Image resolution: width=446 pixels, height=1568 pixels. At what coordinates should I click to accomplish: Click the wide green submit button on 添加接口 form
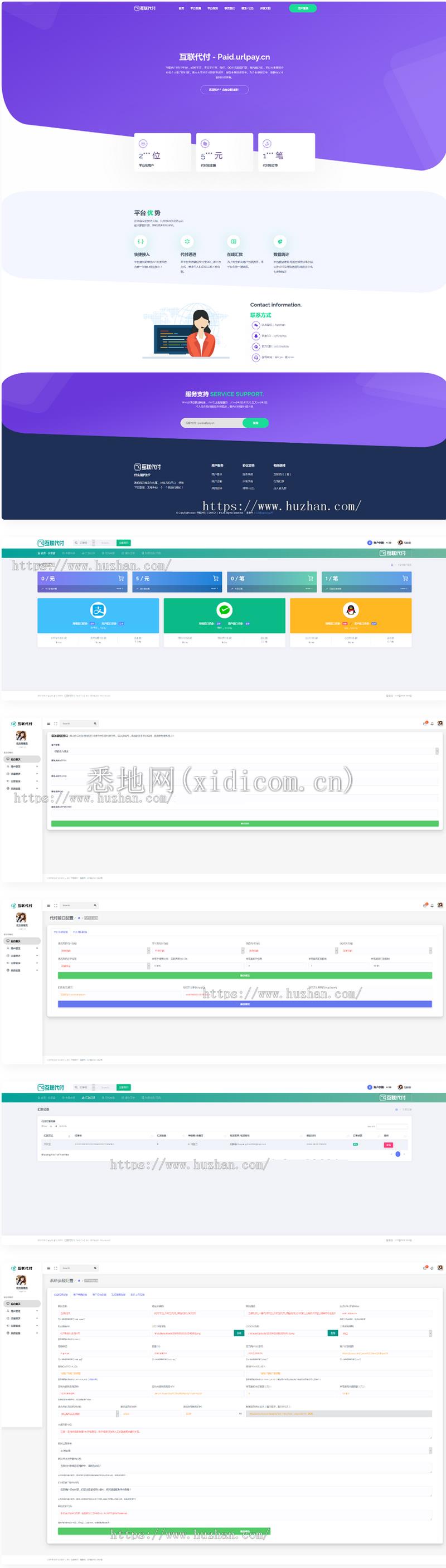coord(245,824)
